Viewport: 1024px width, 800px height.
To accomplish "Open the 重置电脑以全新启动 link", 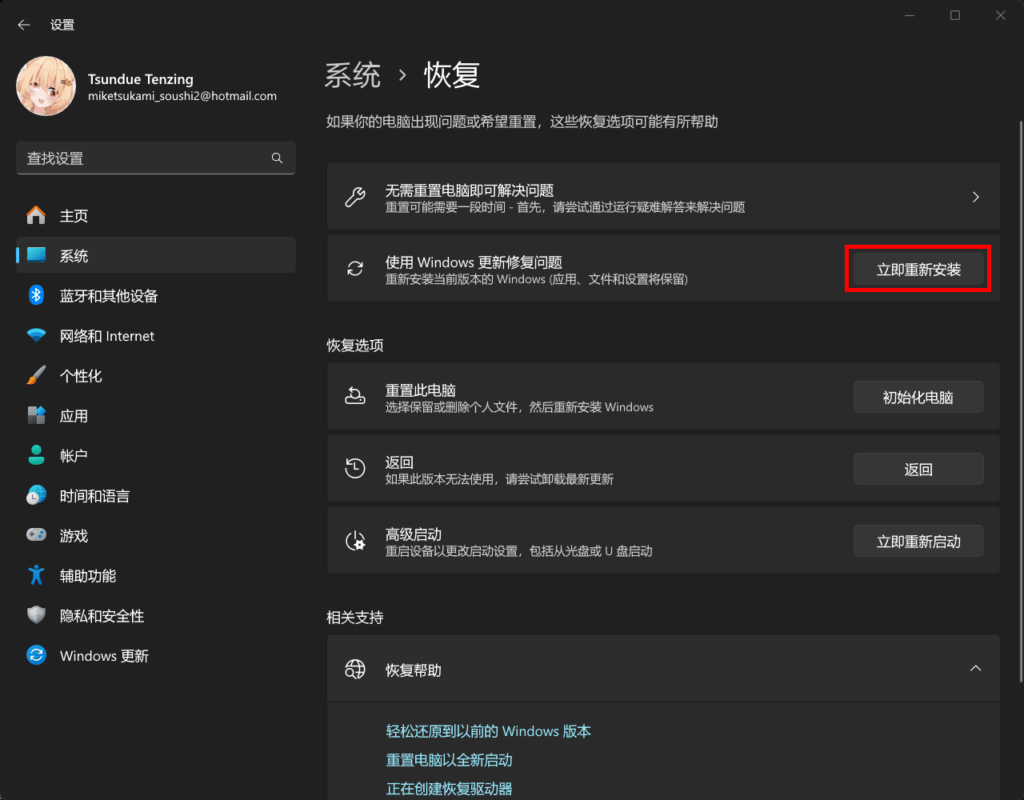I will 449,760.
